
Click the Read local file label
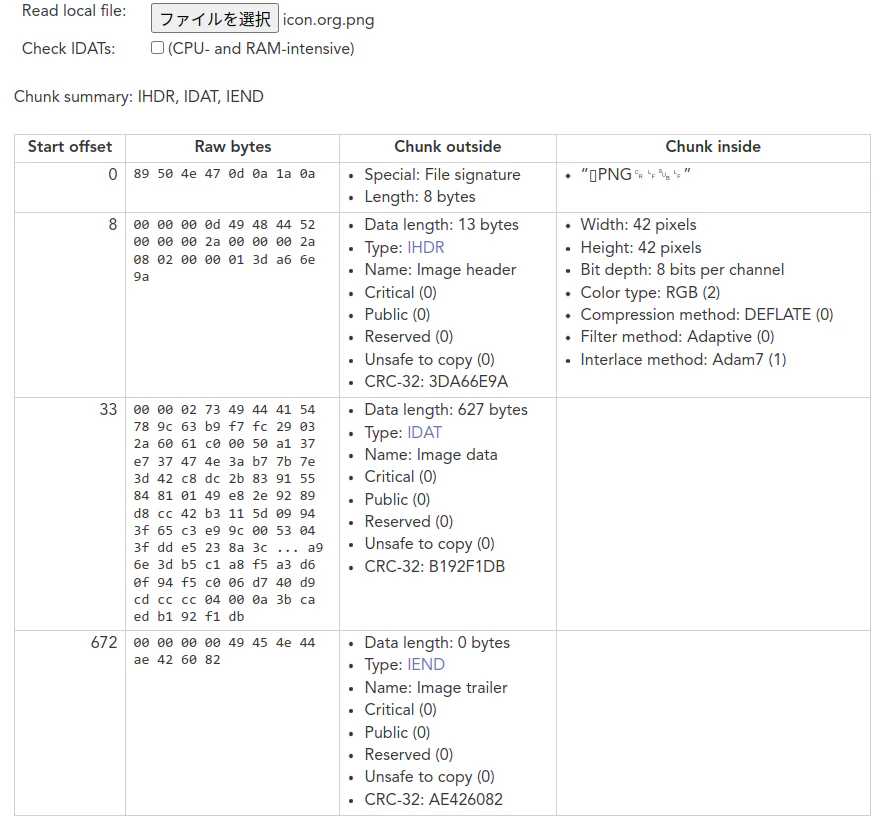[x=74, y=11]
